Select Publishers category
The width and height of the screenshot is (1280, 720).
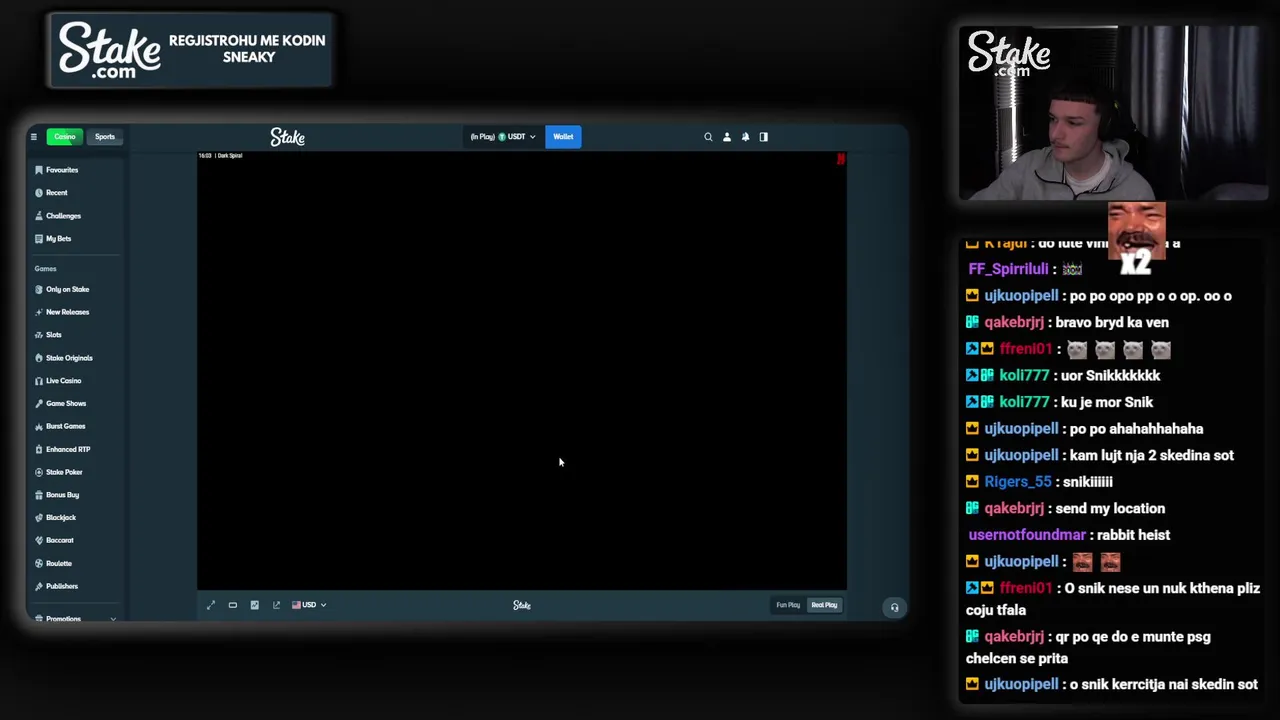tap(75, 586)
